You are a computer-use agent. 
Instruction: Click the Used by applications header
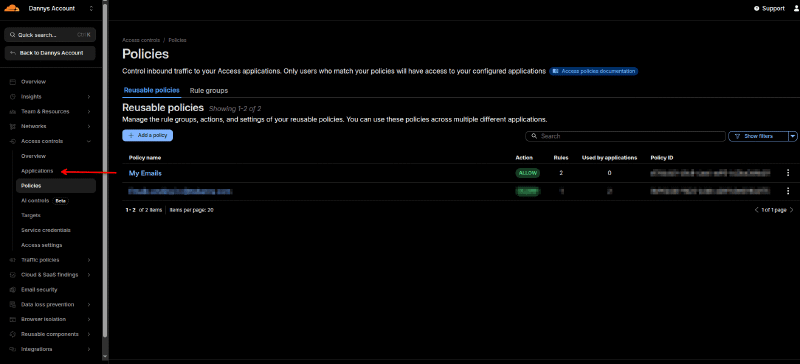pos(609,158)
